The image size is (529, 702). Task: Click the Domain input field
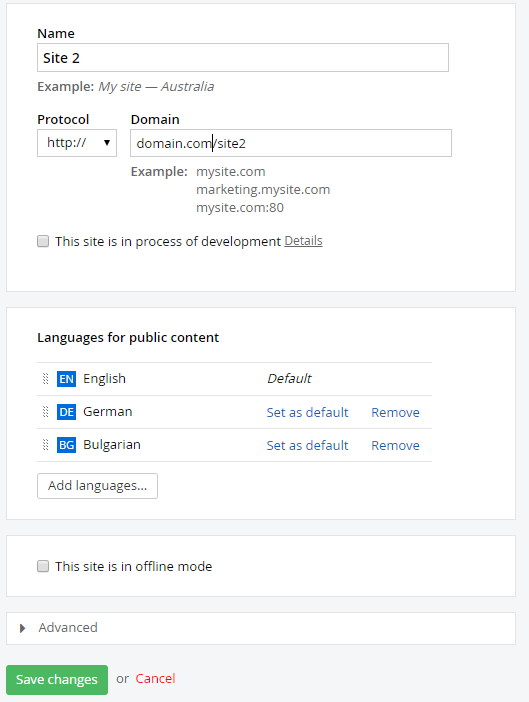(x=291, y=143)
